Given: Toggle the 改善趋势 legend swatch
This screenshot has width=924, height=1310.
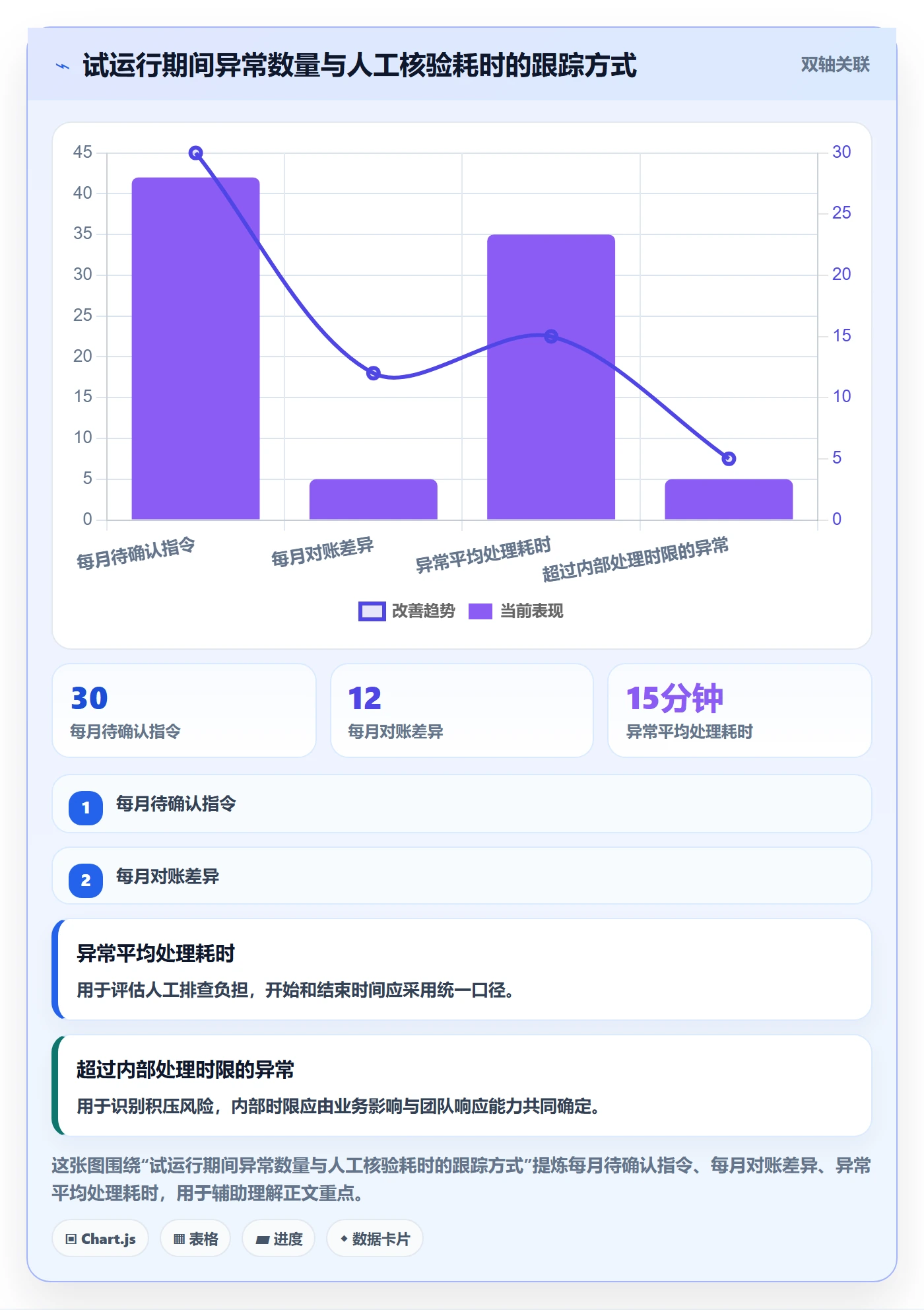Looking at the screenshot, I should click(x=372, y=611).
